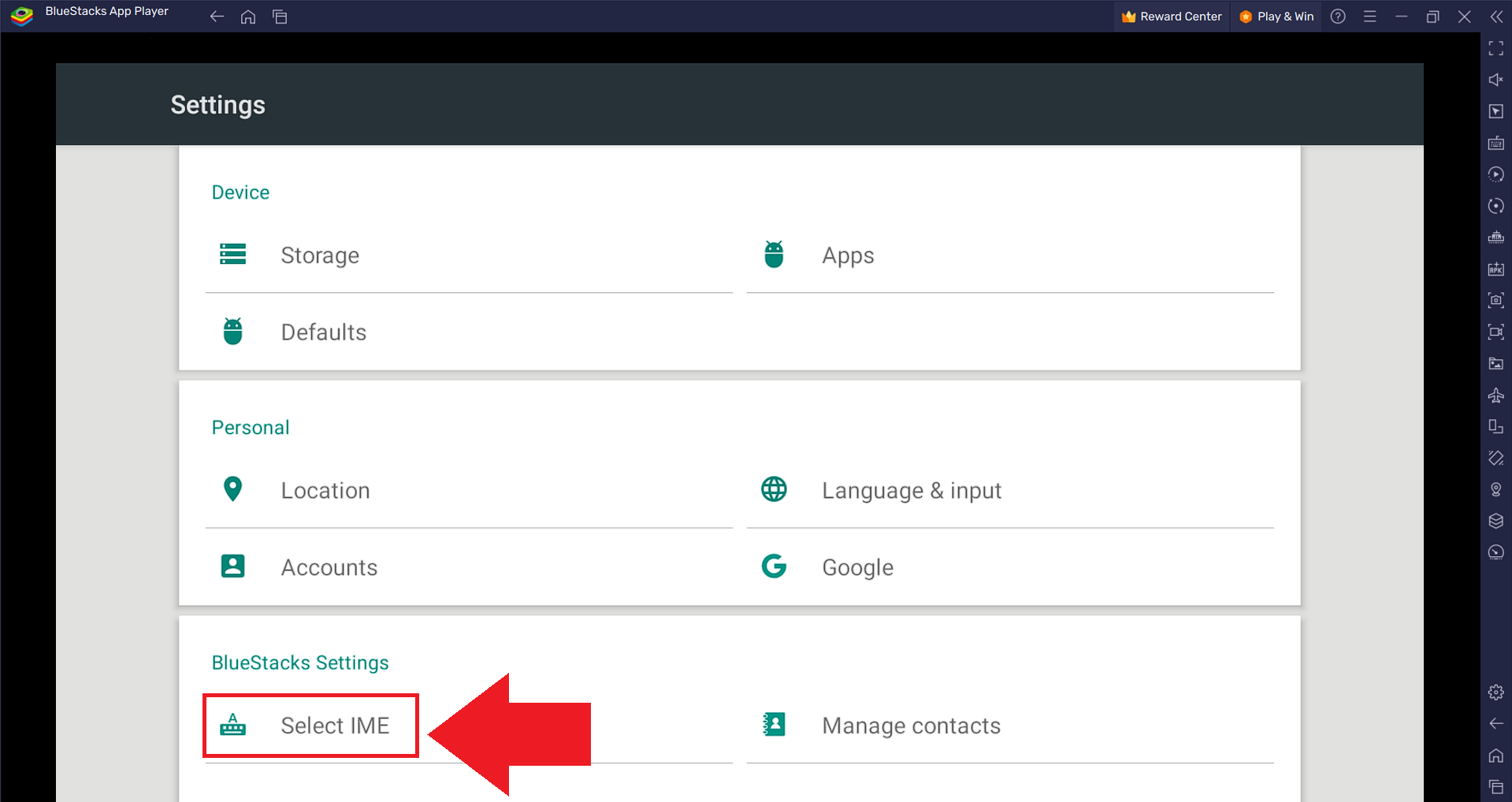Restore the BlueStacks window size
The image size is (1512, 802).
point(1433,17)
